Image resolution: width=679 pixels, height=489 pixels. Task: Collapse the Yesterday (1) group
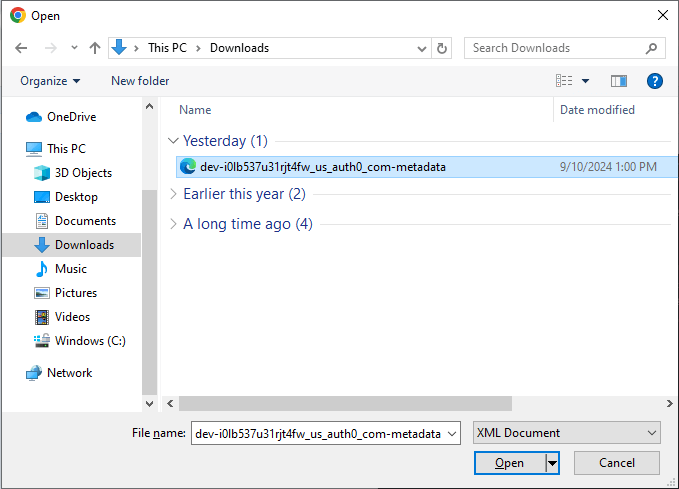174,141
